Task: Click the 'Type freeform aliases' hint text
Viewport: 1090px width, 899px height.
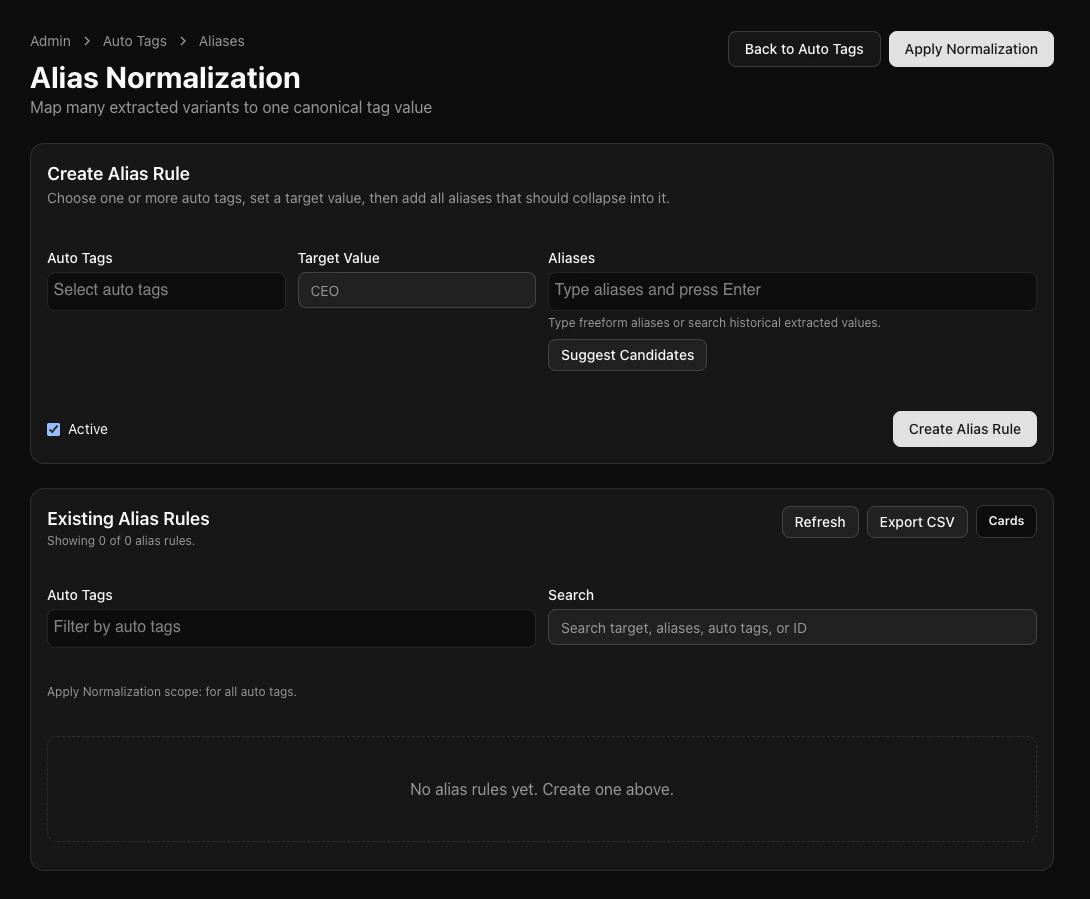Action: point(714,323)
